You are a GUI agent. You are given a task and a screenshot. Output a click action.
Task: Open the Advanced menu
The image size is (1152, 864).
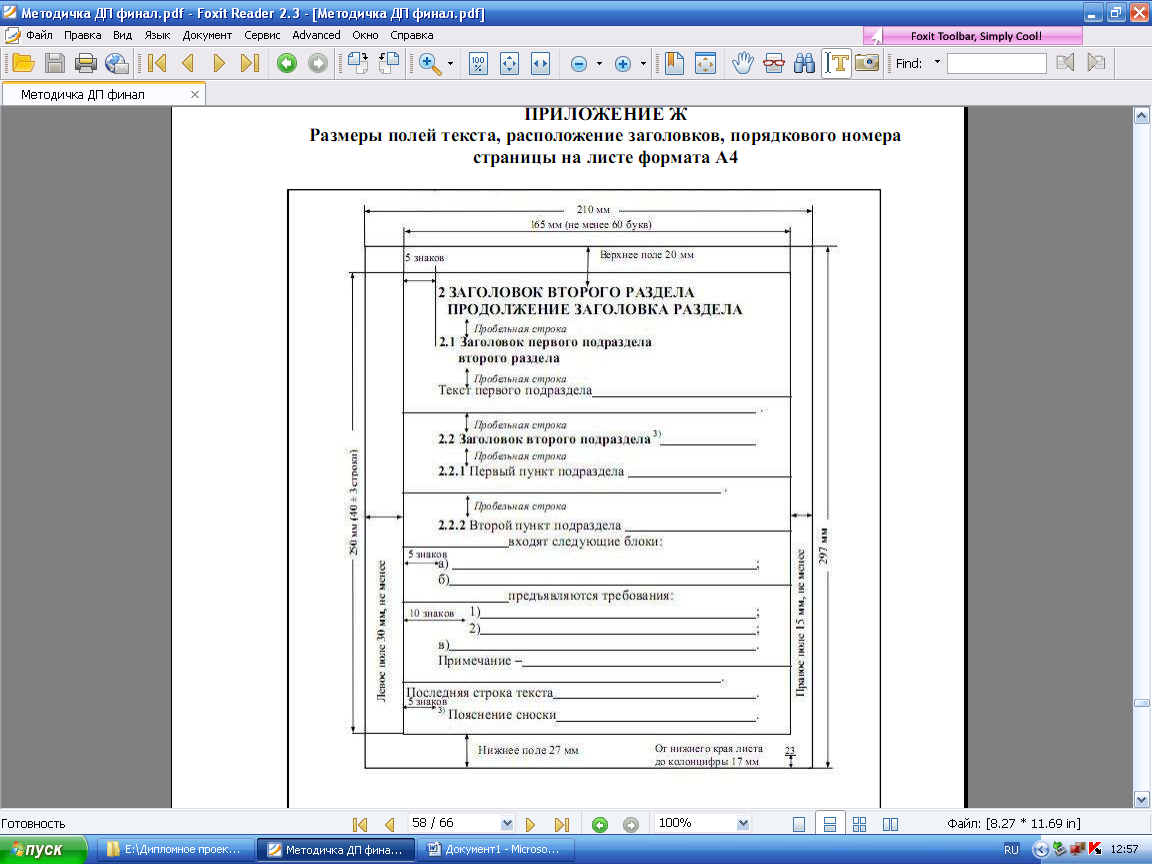pyautogui.click(x=316, y=35)
